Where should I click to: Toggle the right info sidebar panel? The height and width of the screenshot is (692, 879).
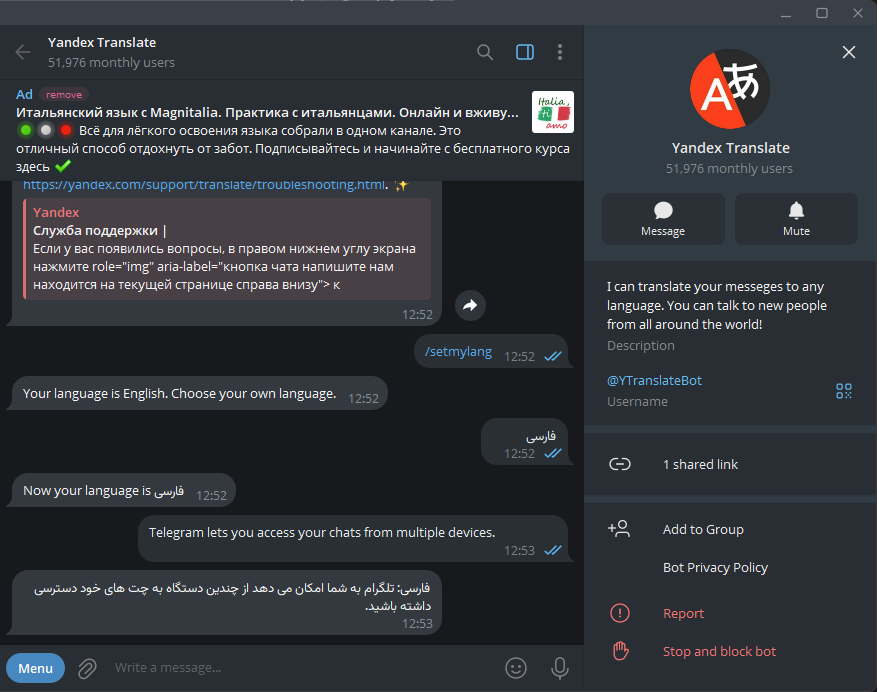tap(525, 52)
